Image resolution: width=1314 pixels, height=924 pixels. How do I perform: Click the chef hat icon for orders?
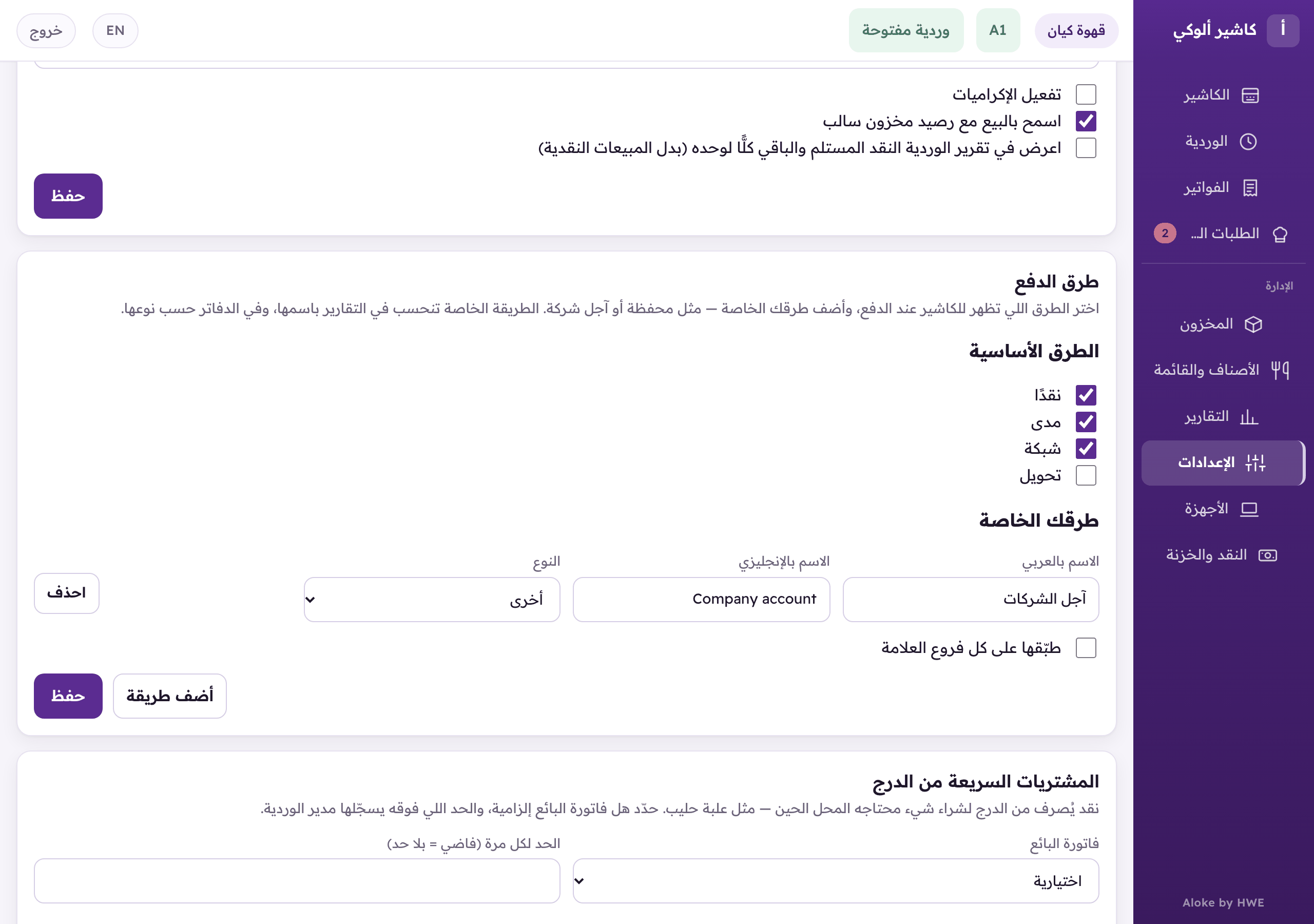click(1280, 234)
